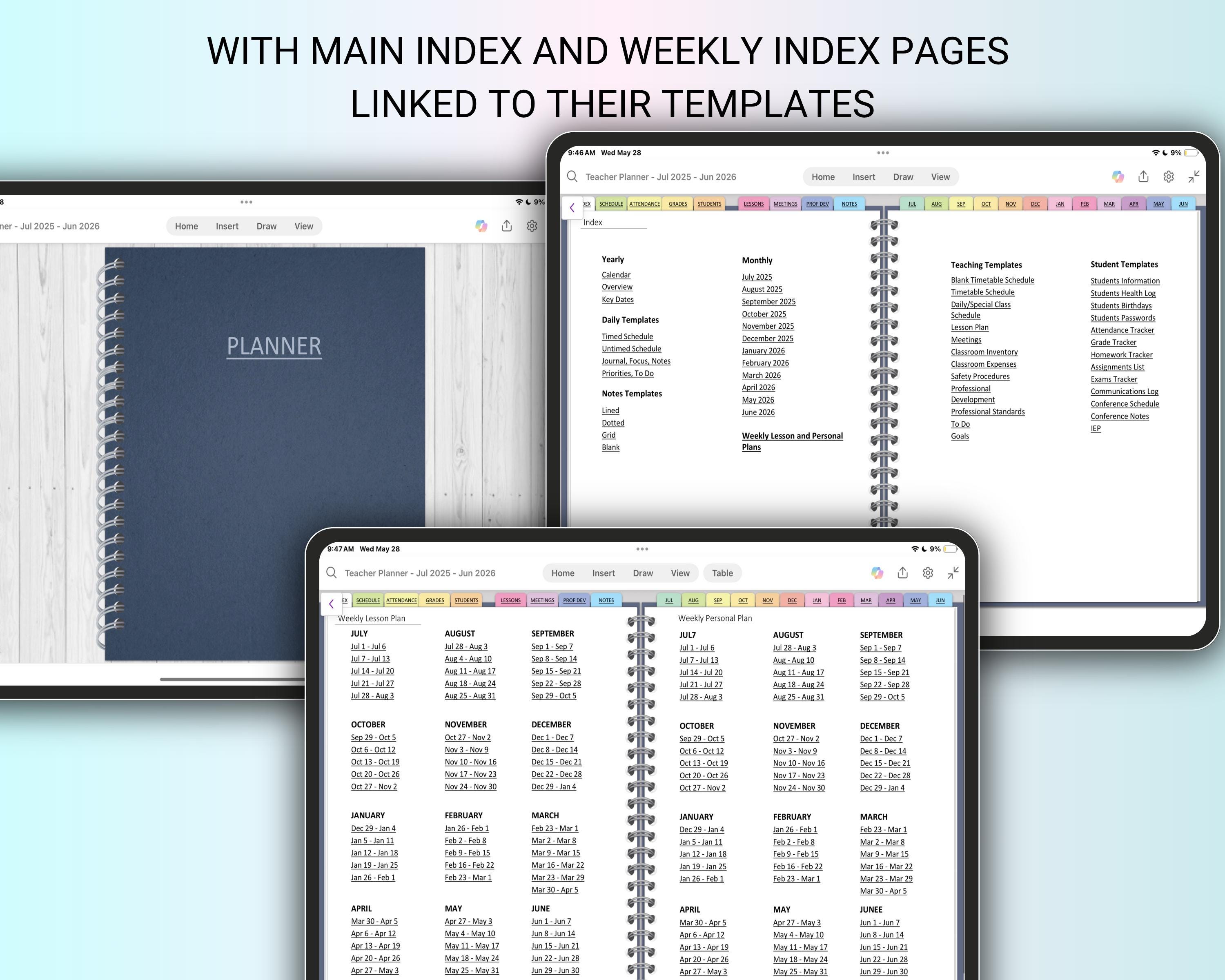Tap the back chevron on the Weekly Lesson page
1225x980 pixels.
tap(332, 604)
